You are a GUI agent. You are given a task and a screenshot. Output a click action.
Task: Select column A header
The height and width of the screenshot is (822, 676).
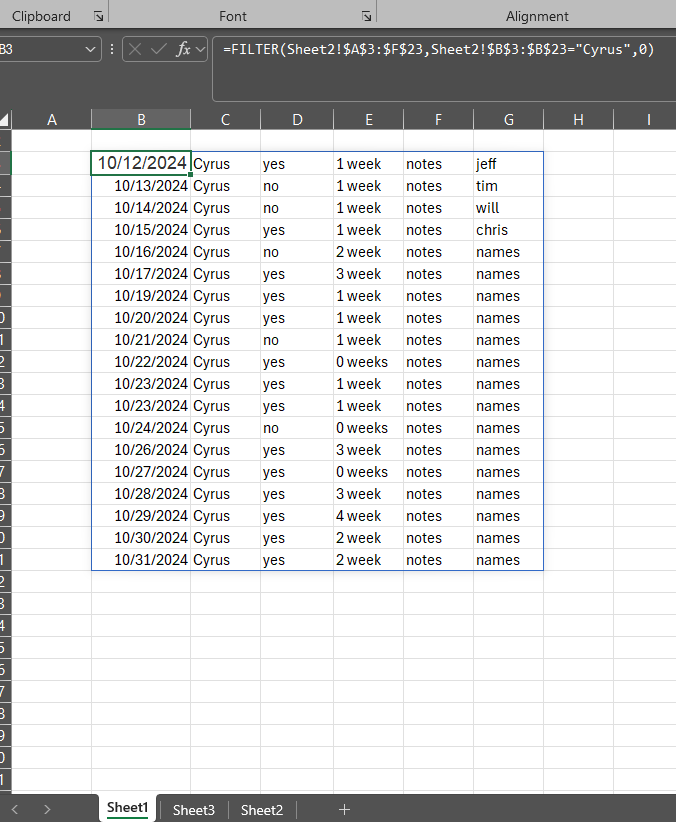(51, 120)
